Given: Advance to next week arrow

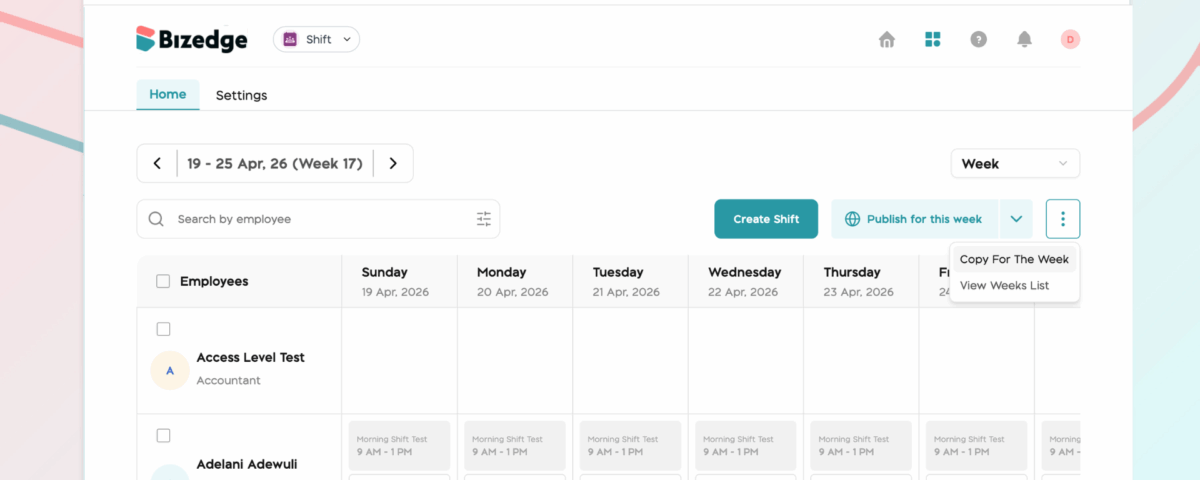Looking at the screenshot, I should point(393,163).
